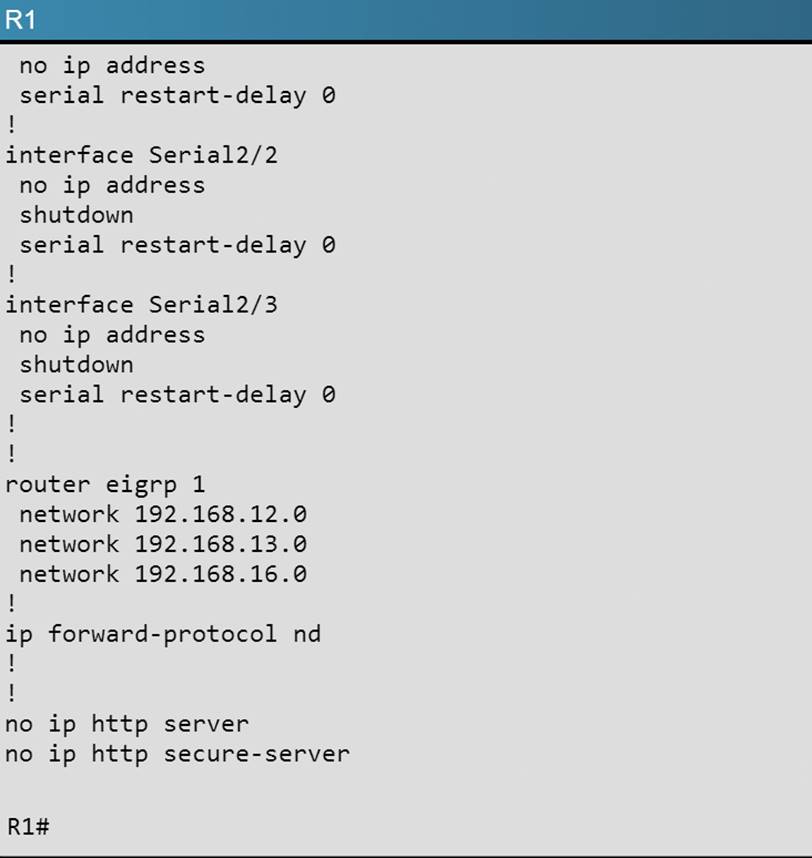Click the network 192.168.13.0 statement
The width and height of the screenshot is (812, 858).
coord(162,545)
